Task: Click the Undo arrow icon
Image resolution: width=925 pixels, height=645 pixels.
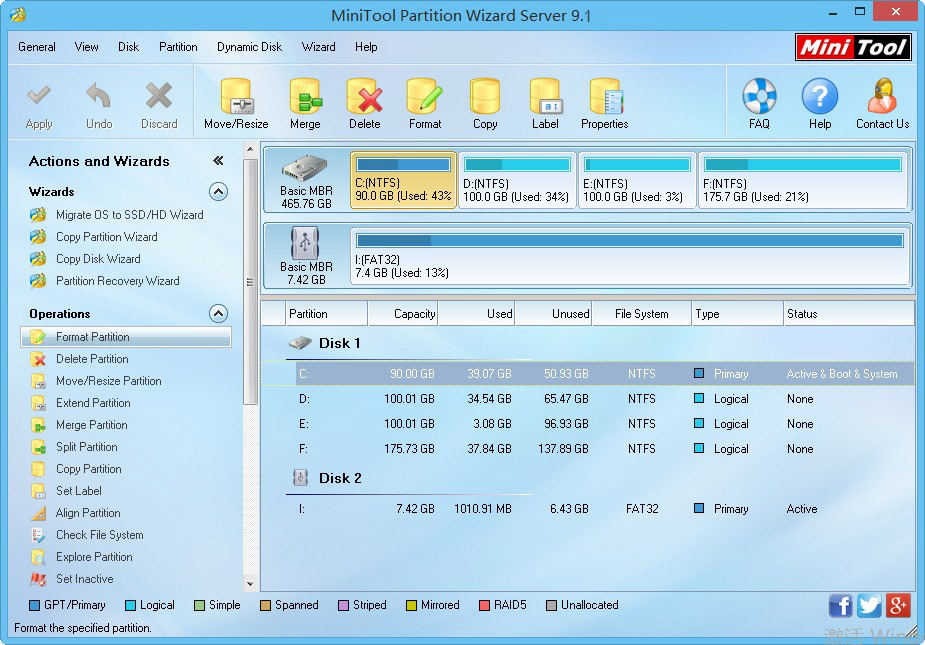Action: click(99, 96)
